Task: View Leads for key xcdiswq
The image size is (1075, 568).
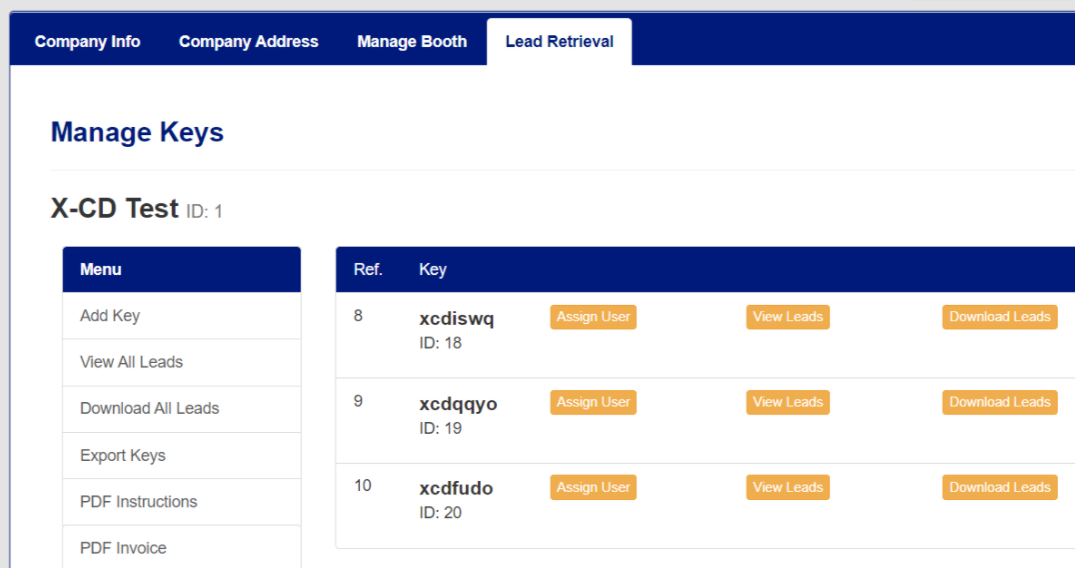Action: click(788, 317)
